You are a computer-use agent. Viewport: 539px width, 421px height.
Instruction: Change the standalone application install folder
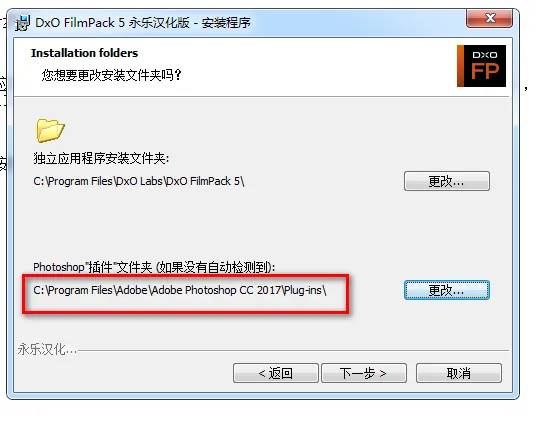point(447,181)
